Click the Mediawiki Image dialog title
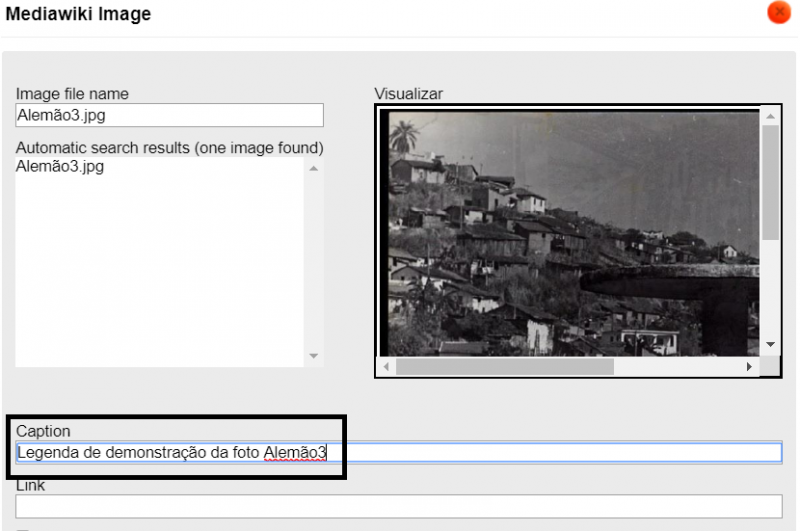800x531 pixels. tap(79, 14)
